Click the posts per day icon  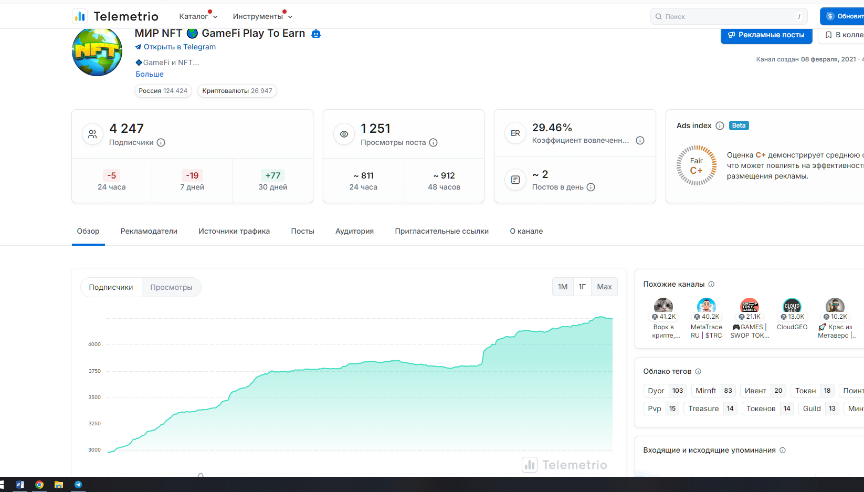[515, 180]
